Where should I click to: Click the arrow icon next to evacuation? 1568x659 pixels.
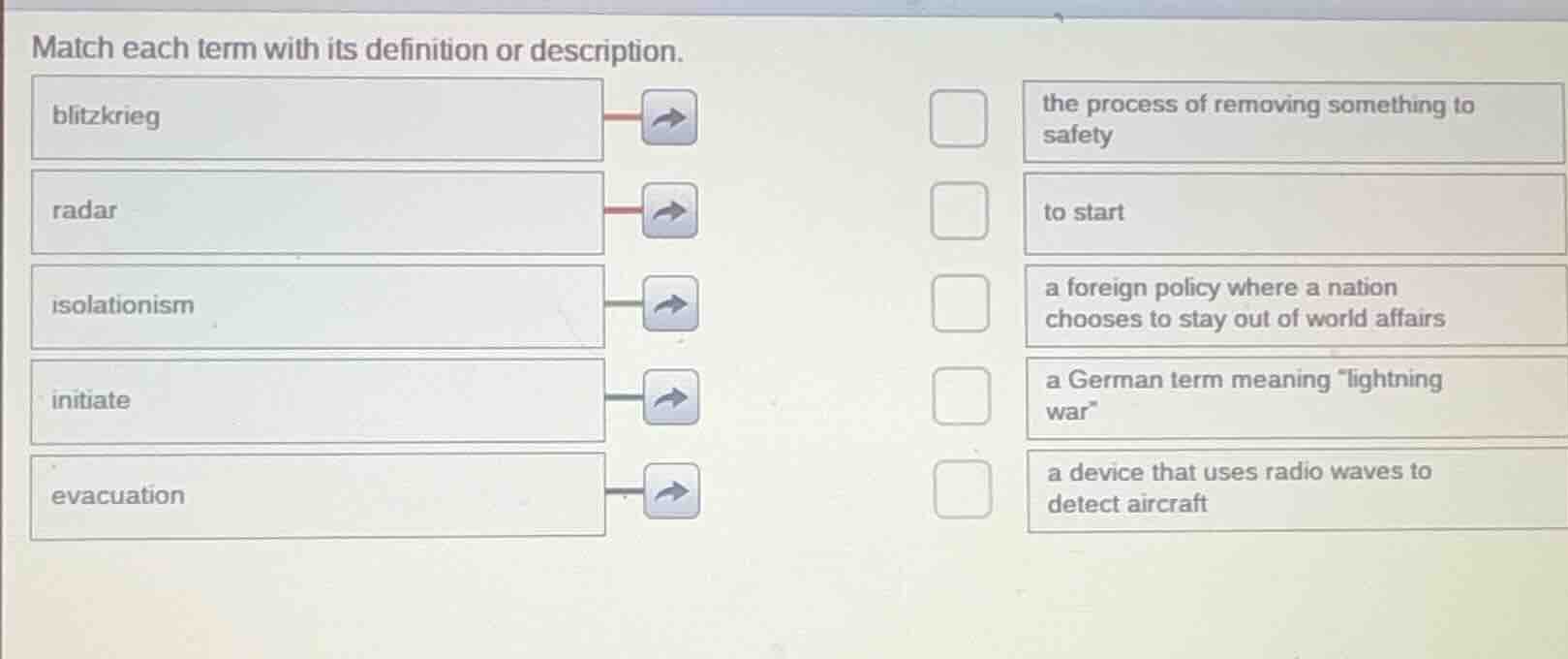click(670, 489)
